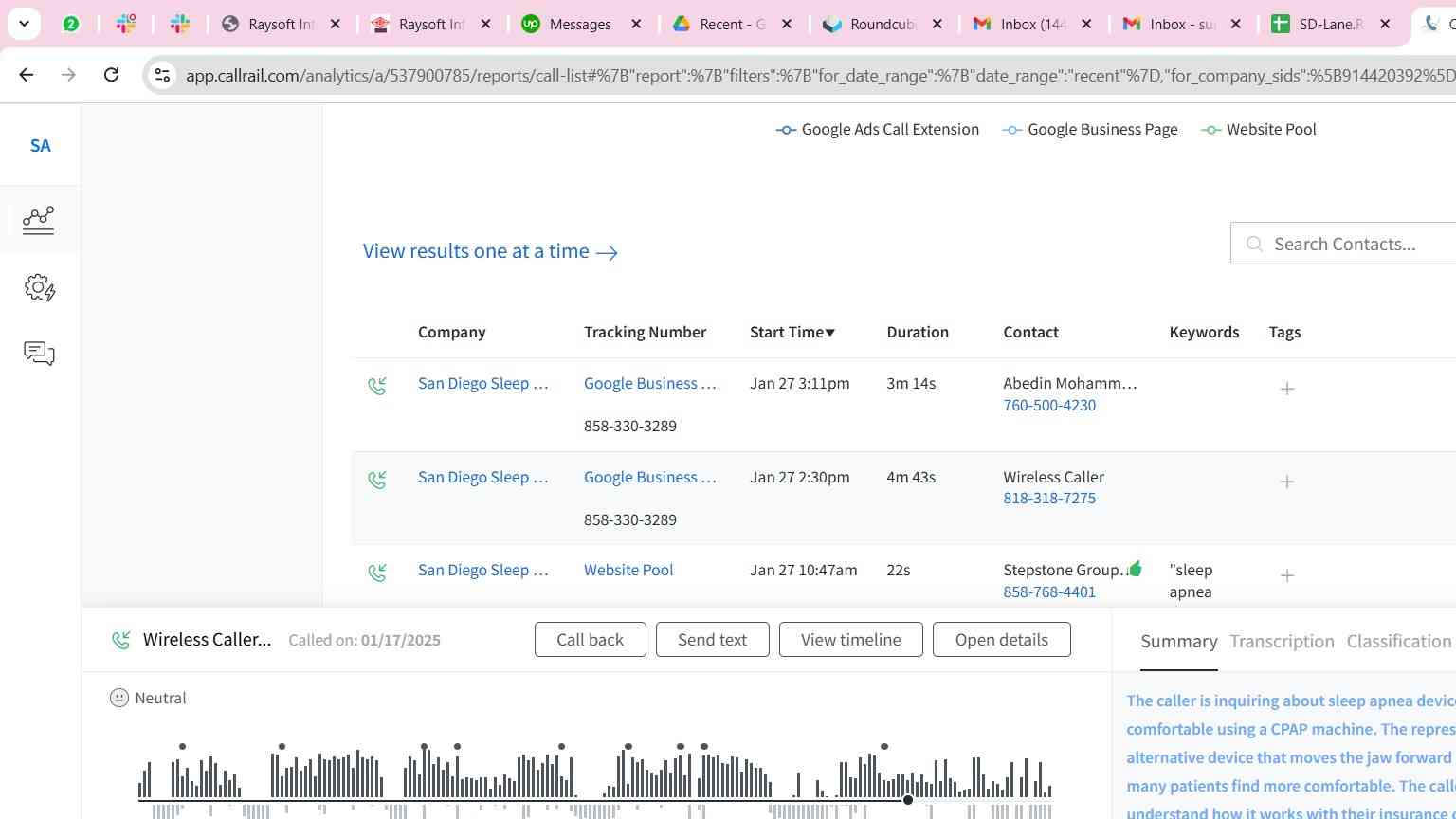Click the call icon beside Wireless Caller title
Image resolution: width=1456 pixels, height=819 pixels.
[120, 640]
